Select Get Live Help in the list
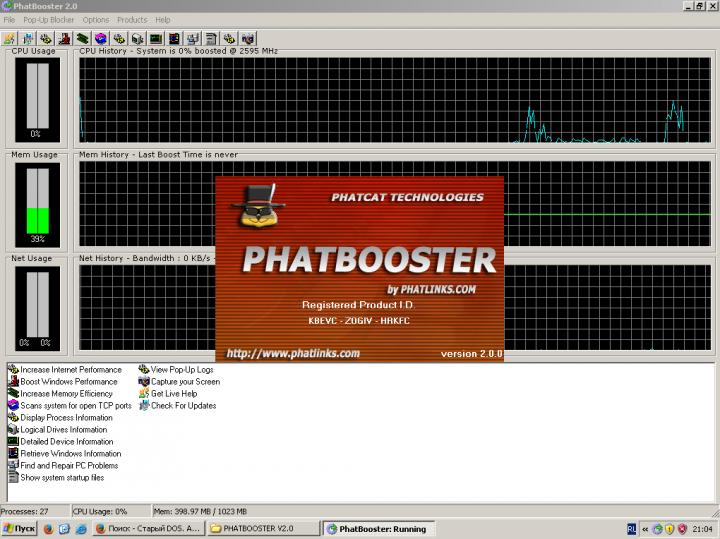Viewport: 720px width, 539px height. click(173, 394)
